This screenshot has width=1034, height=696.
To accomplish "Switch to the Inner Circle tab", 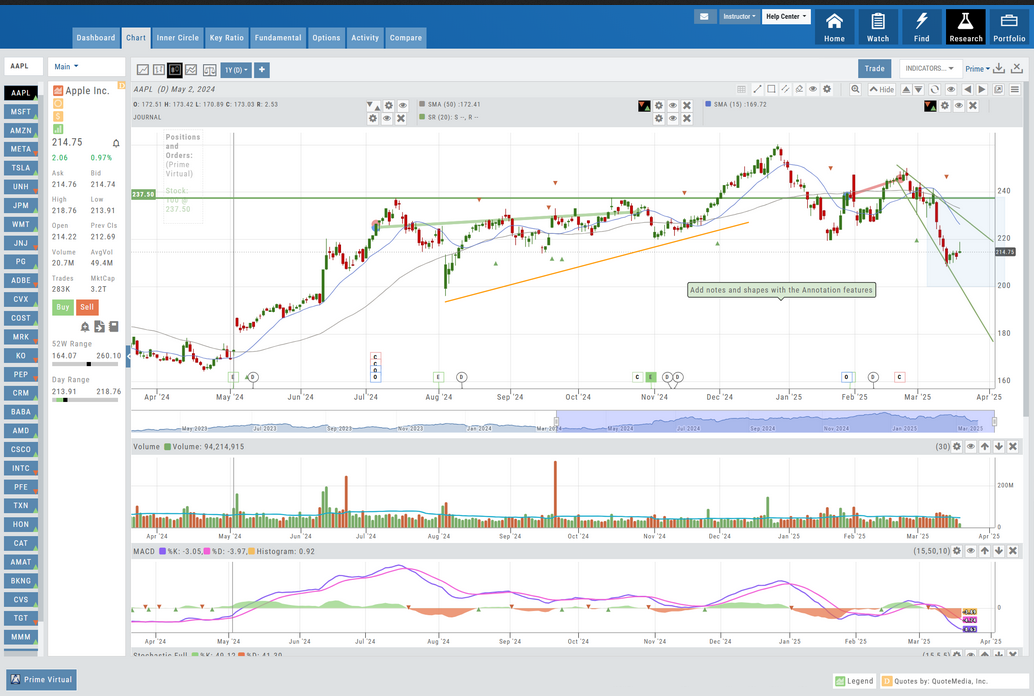I will [177, 38].
